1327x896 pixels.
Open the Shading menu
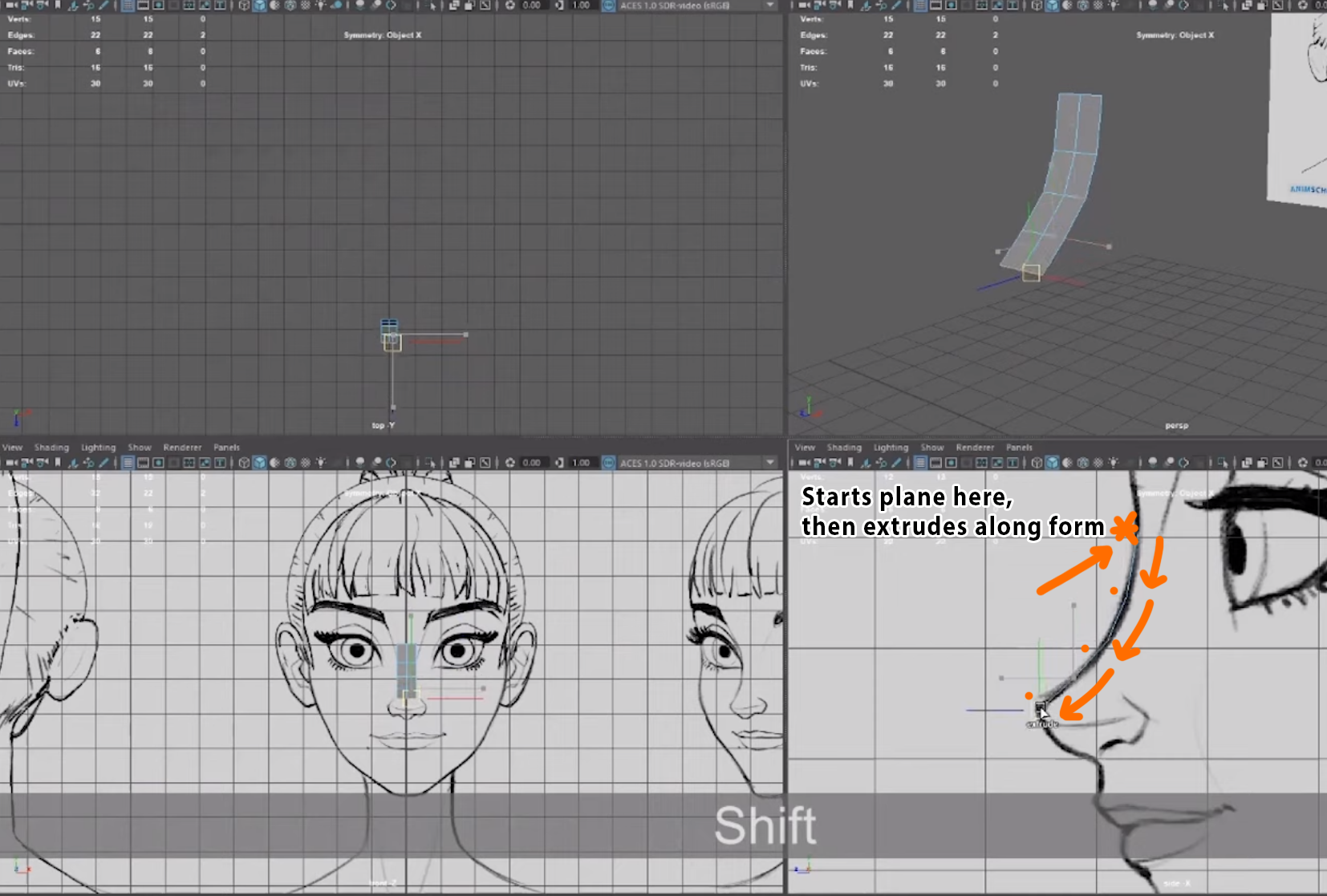click(x=52, y=447)
